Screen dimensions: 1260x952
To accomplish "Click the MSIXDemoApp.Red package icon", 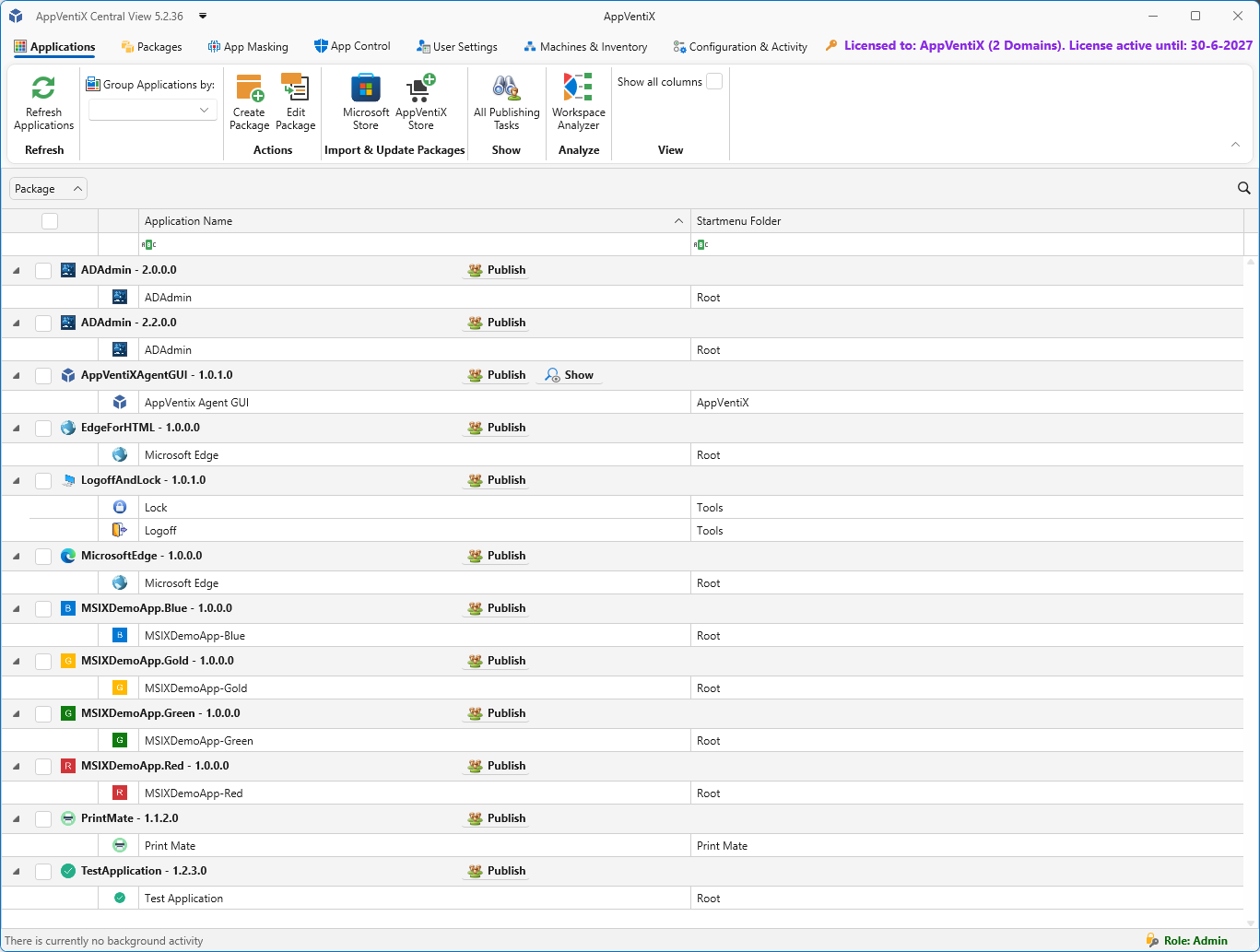I will pos(67,766).
